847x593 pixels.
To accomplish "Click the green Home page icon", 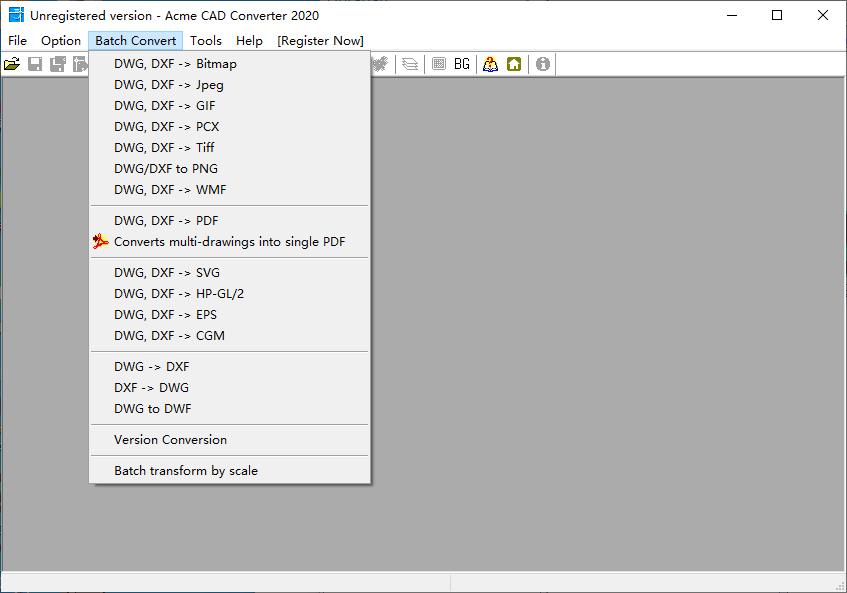I will point(514,64).
